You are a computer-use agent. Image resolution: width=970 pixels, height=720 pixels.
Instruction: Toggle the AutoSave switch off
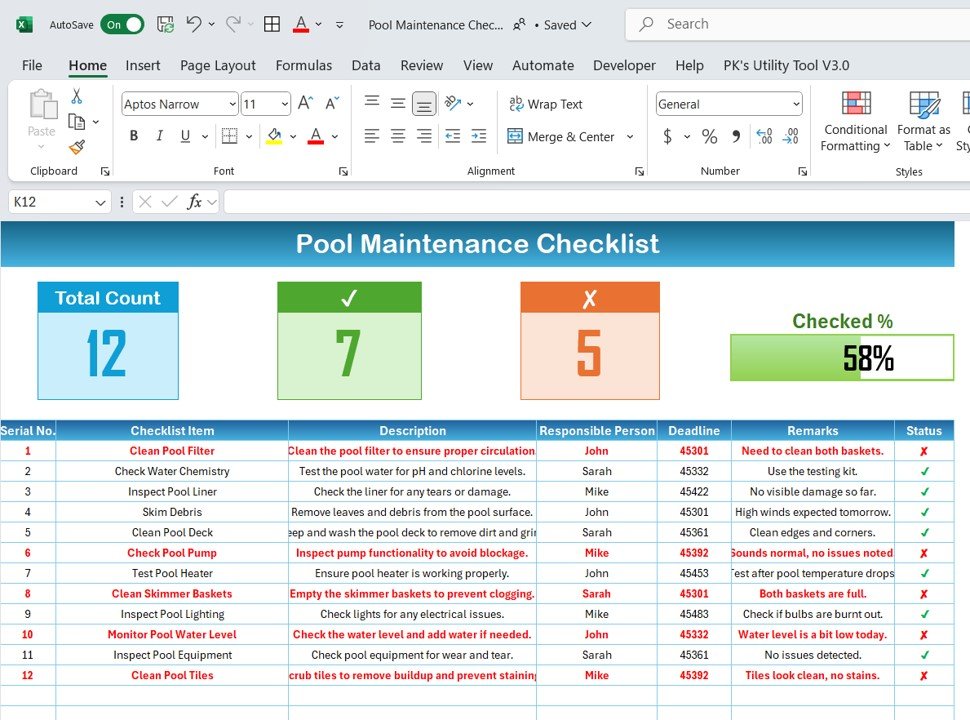122,24
